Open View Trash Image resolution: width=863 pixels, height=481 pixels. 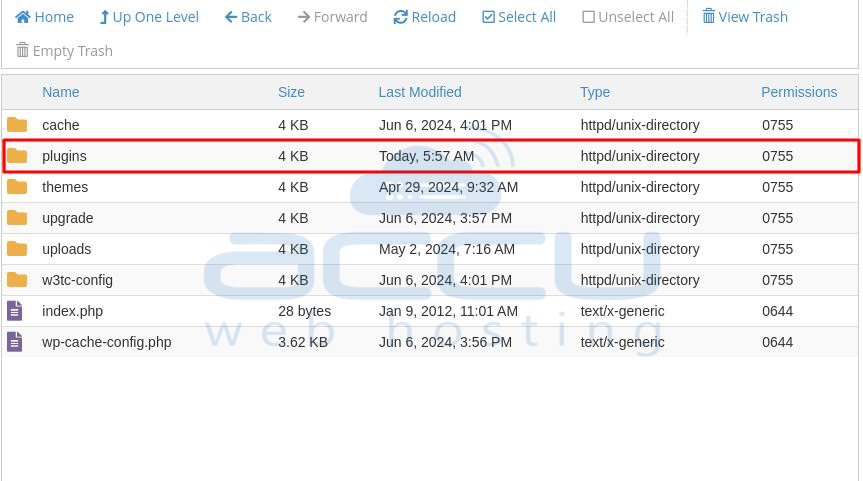tap(745, 17)
